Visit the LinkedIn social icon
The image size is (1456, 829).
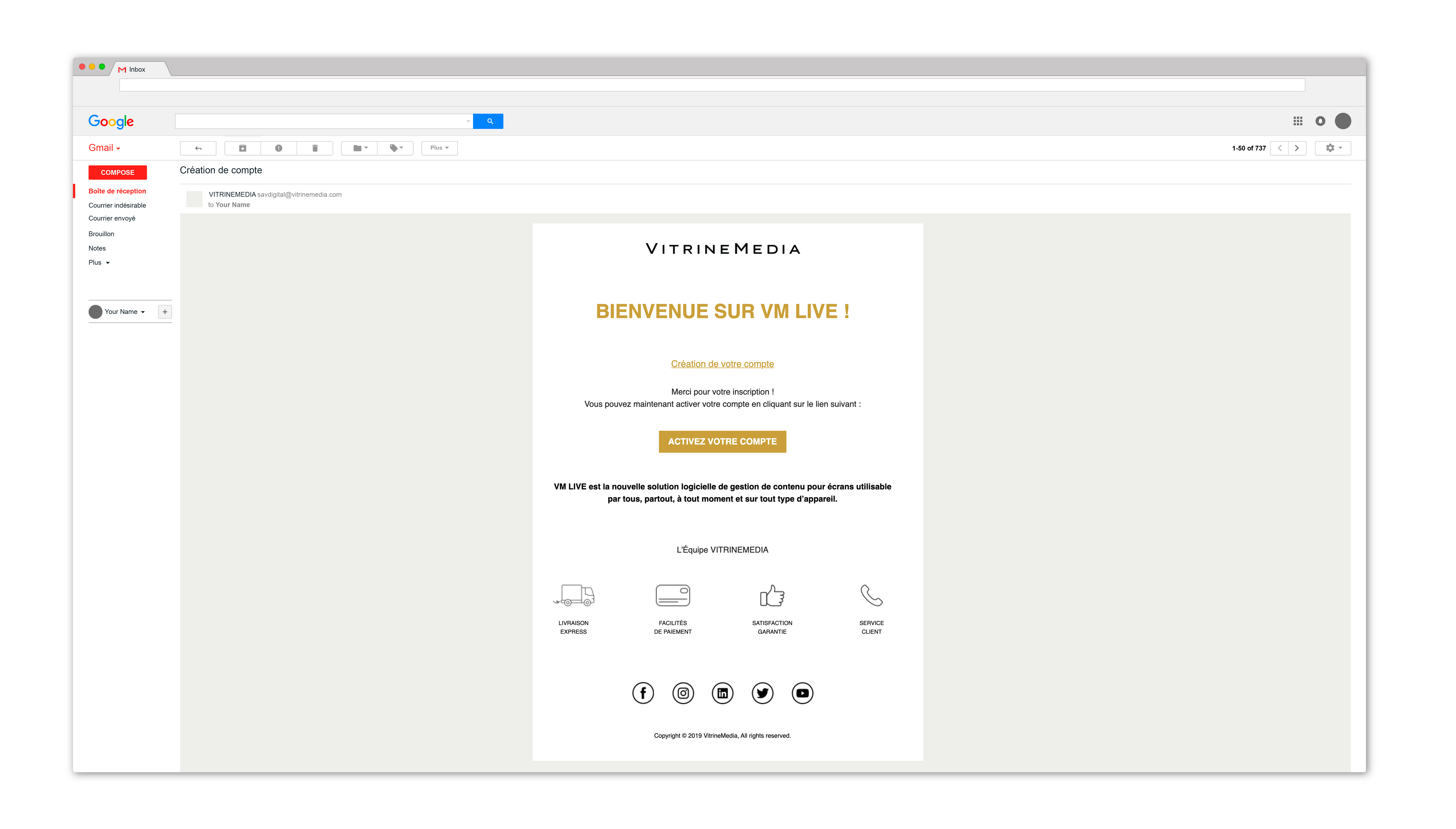coord(723,693)
